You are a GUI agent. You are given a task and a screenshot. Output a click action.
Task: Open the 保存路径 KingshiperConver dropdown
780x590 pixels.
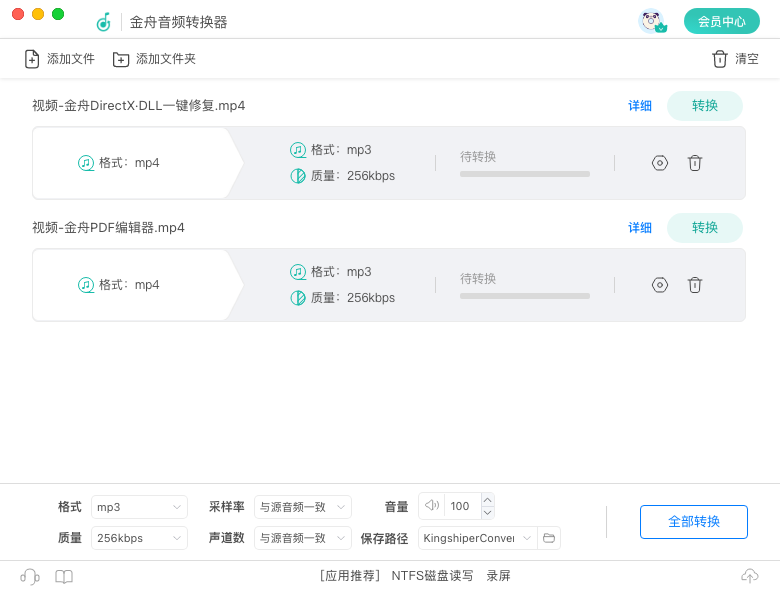[478, 538]
